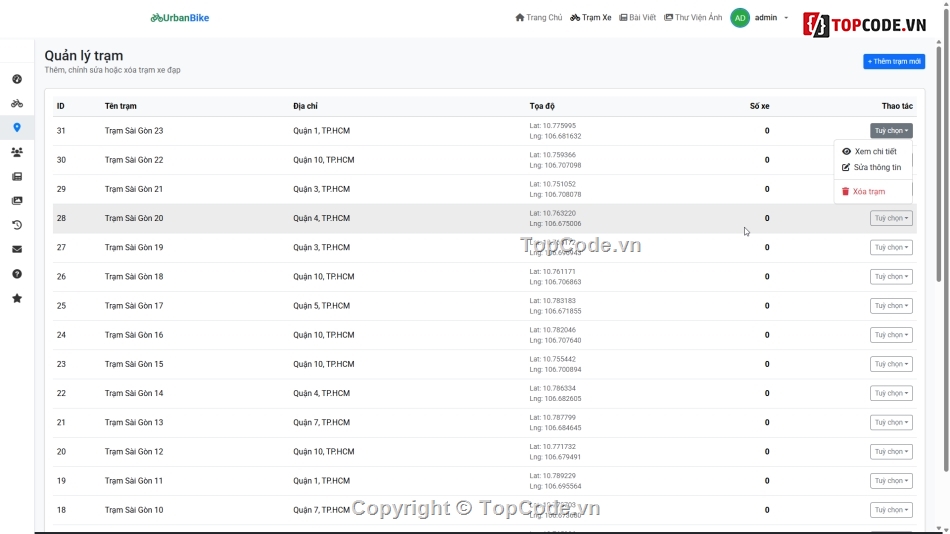This screenshot has width=950, height=534.
Task: Click the pencil icon beside Sửa thông tin
Action: tap(846, 167)
